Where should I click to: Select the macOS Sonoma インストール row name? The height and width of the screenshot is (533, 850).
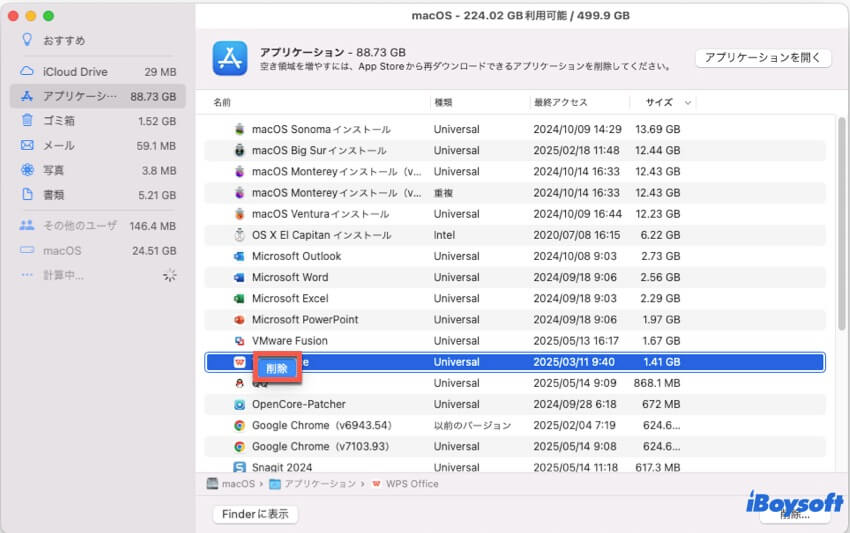[321, 129]
